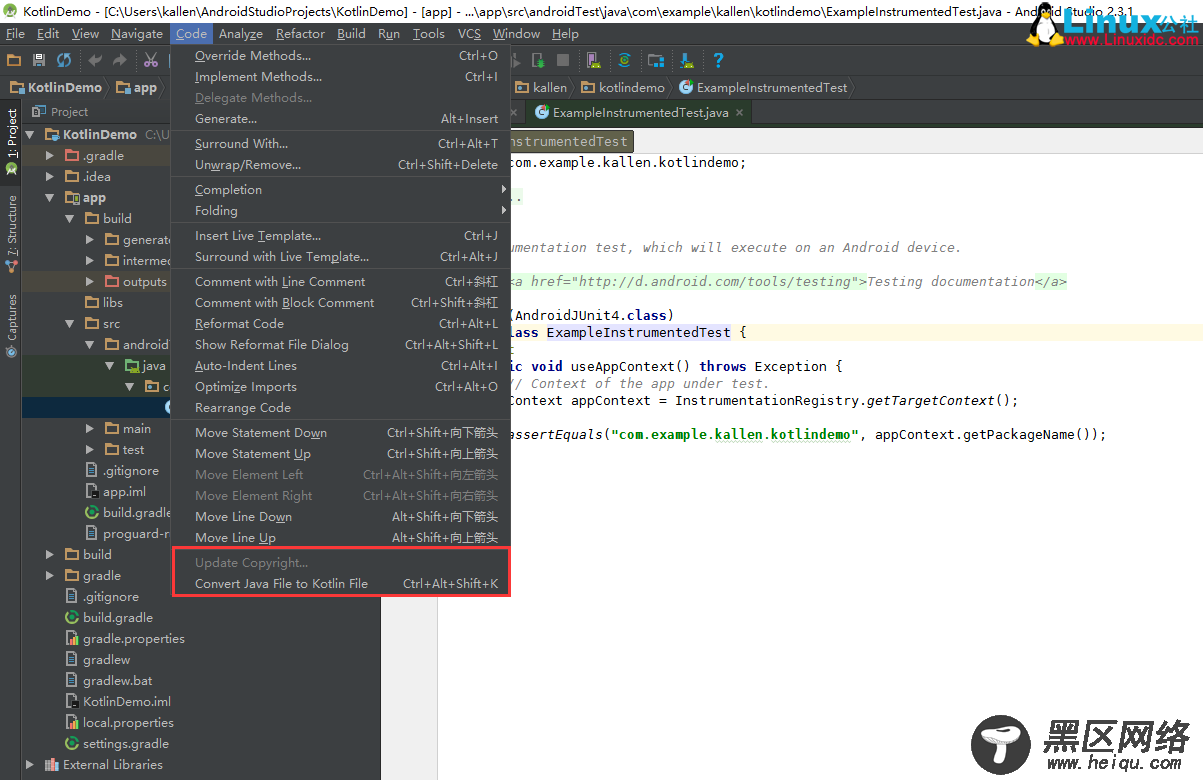Open the SDK Manager toolbar icon
The height and width of the screenshot is (780, 1203).
(x=687, y=61)
